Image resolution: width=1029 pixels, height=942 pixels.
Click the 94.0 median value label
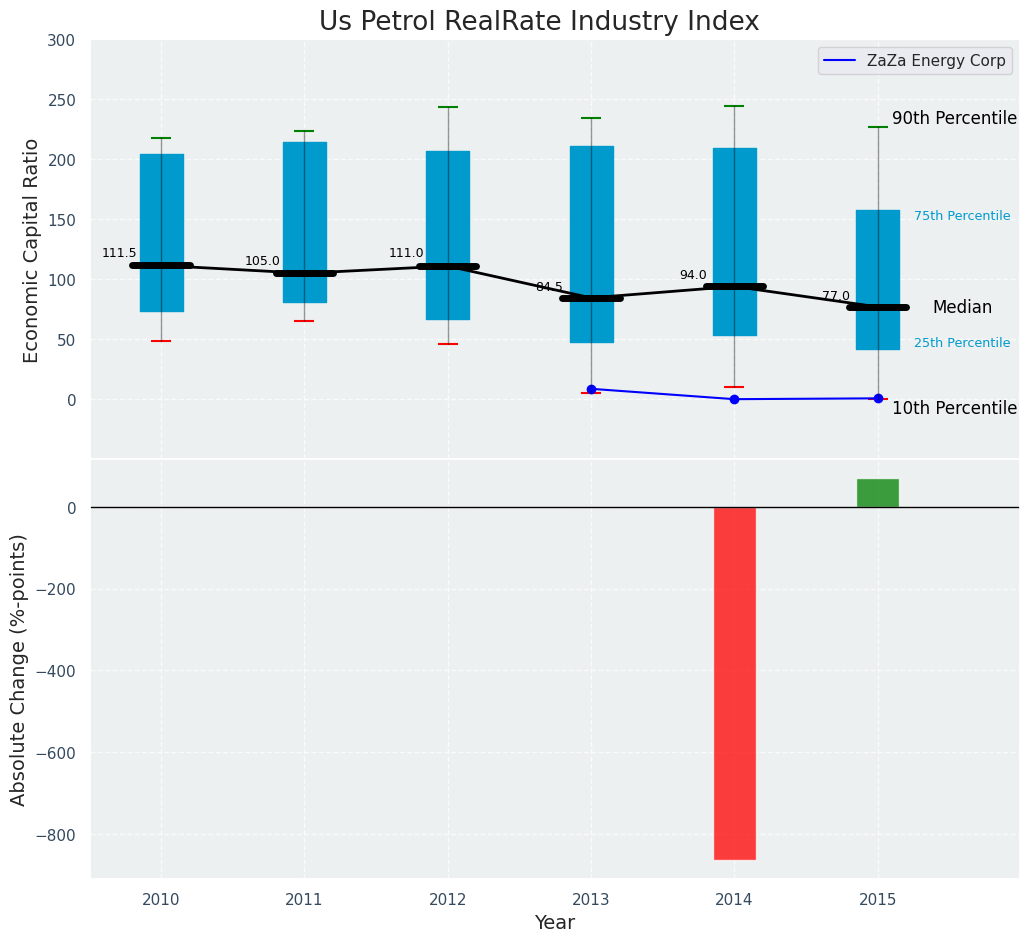[x=693, y=276]
